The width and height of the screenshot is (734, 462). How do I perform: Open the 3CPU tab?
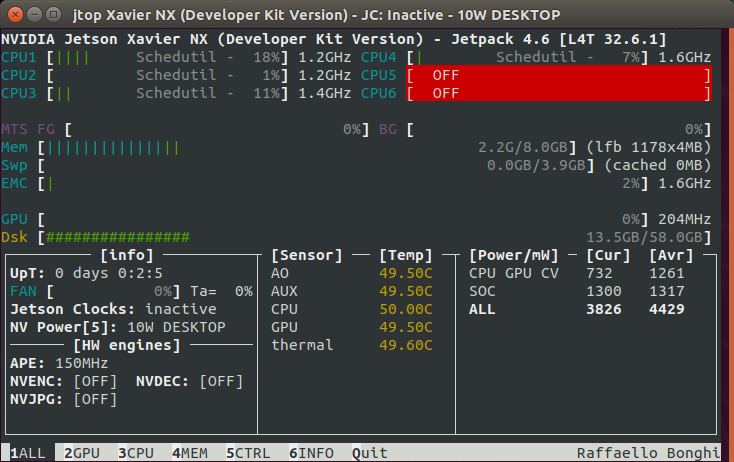[x=136, y=453]
